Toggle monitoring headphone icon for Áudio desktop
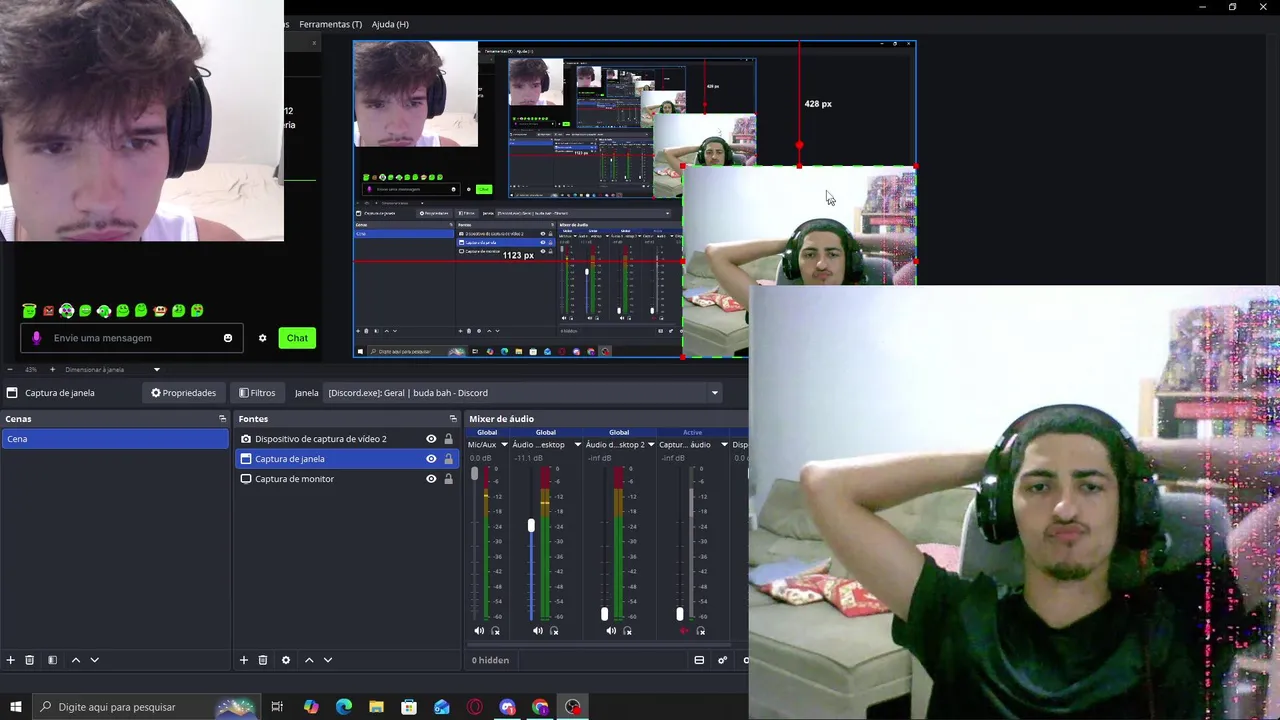The height and width of the screenshot is (720, 1280). (554, 631)
